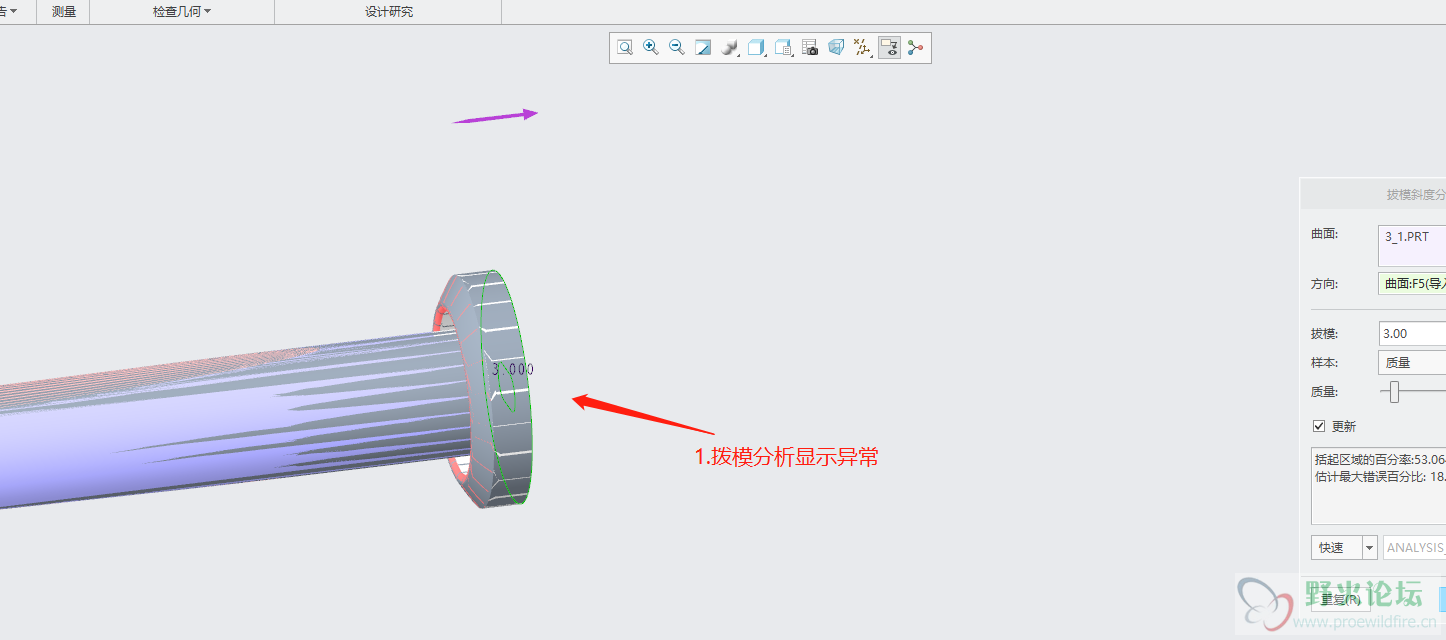
Task: Click the 3.000 draft label on the model
Action: pyautogui.click(x=513, y=369)
